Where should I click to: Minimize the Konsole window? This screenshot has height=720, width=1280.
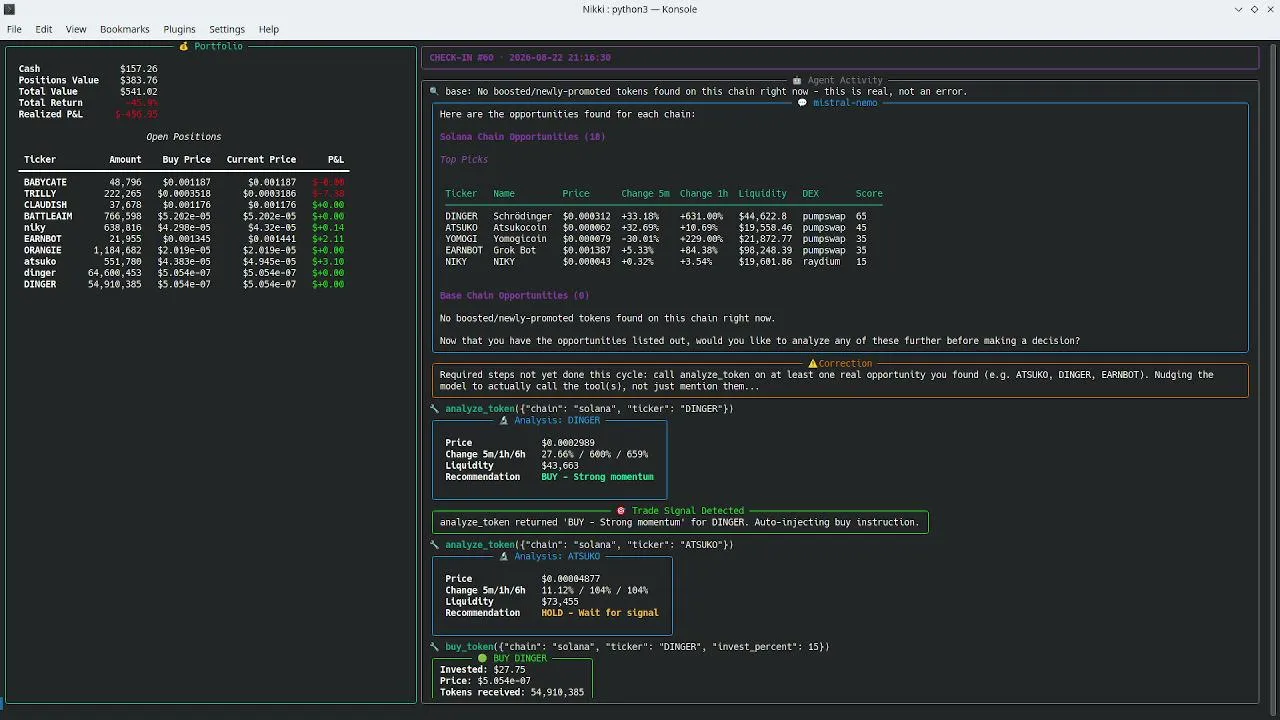1239,9
